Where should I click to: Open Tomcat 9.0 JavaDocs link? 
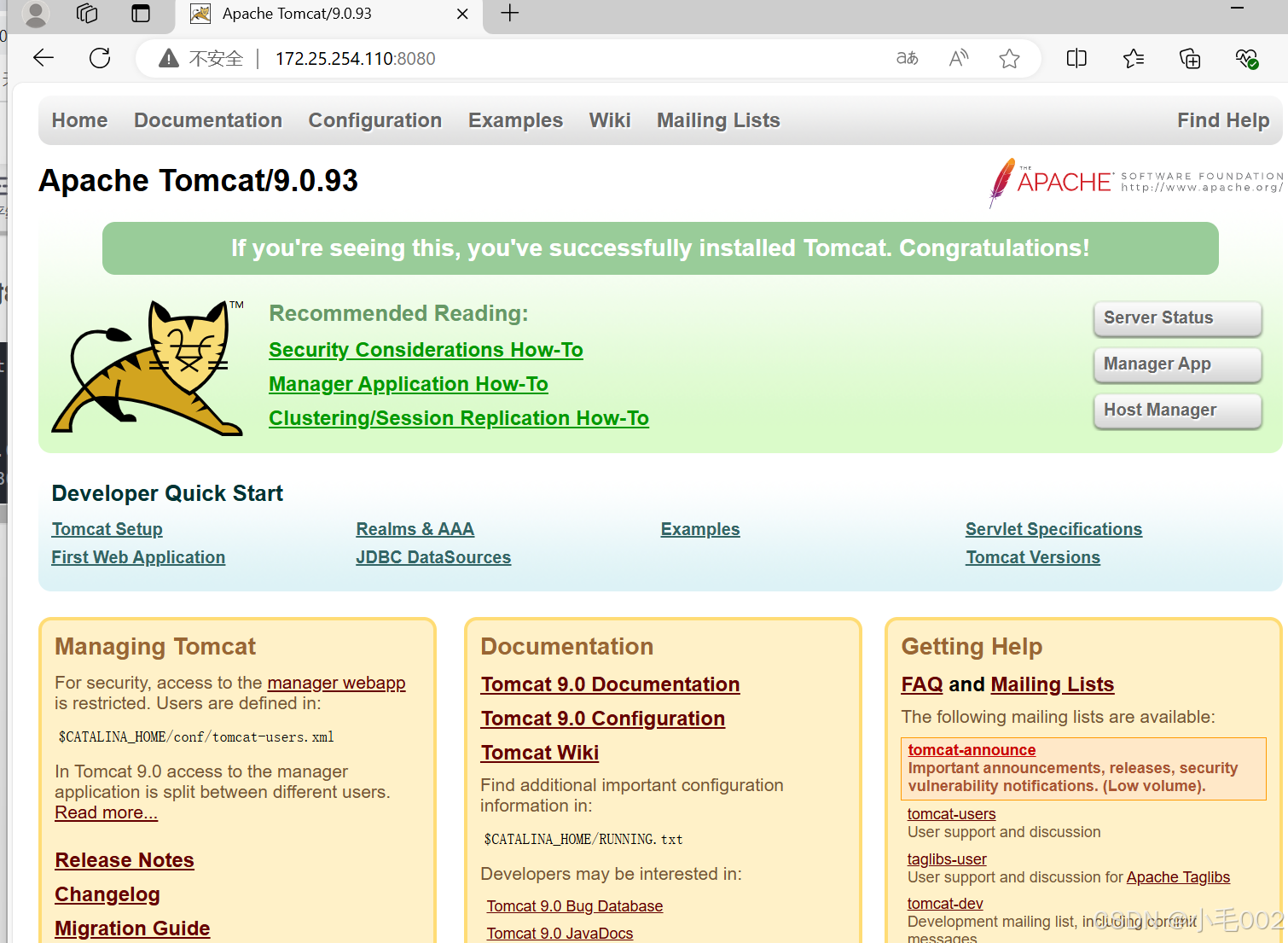pyautogui.click(x=560, y=934)
